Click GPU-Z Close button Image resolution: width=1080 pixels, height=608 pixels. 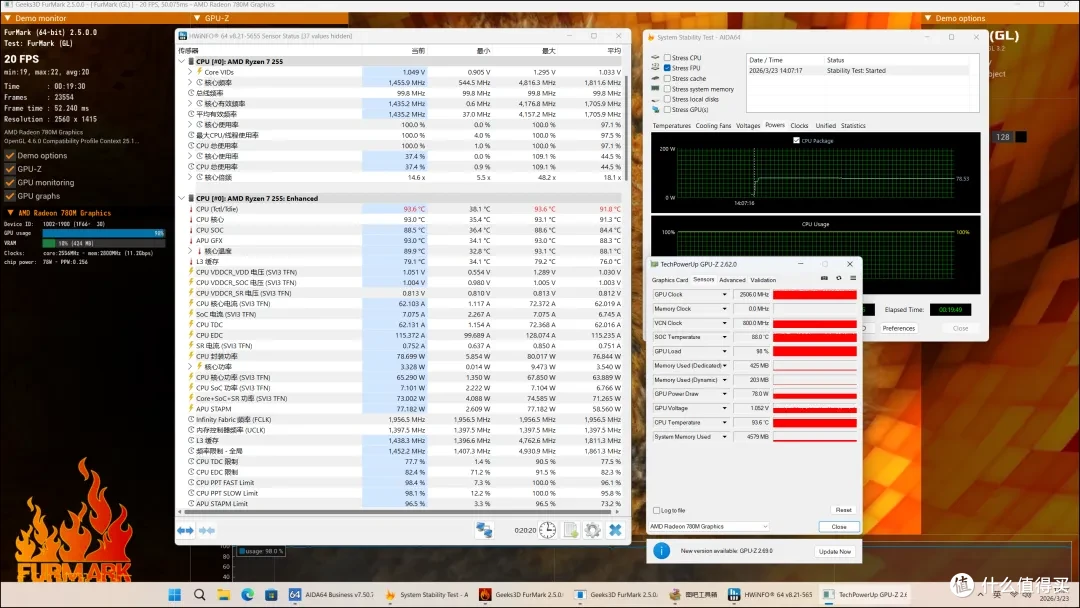839,527
